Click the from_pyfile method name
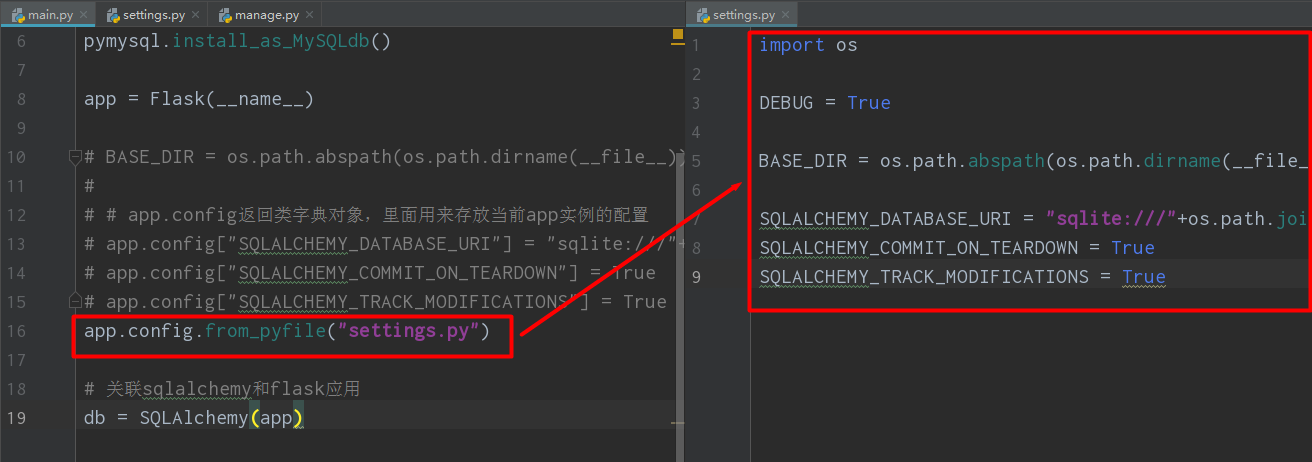Viewport: 1312px width, 462px height. click(x=265, y=331)
